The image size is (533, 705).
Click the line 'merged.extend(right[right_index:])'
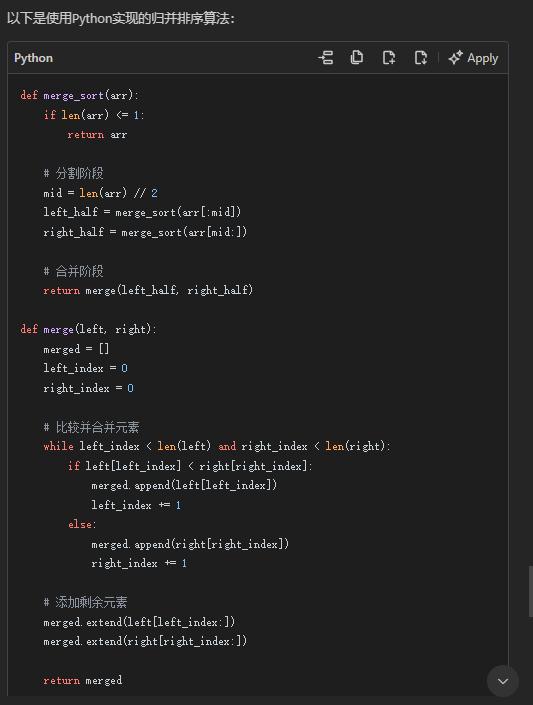click(x=145, y=642)
